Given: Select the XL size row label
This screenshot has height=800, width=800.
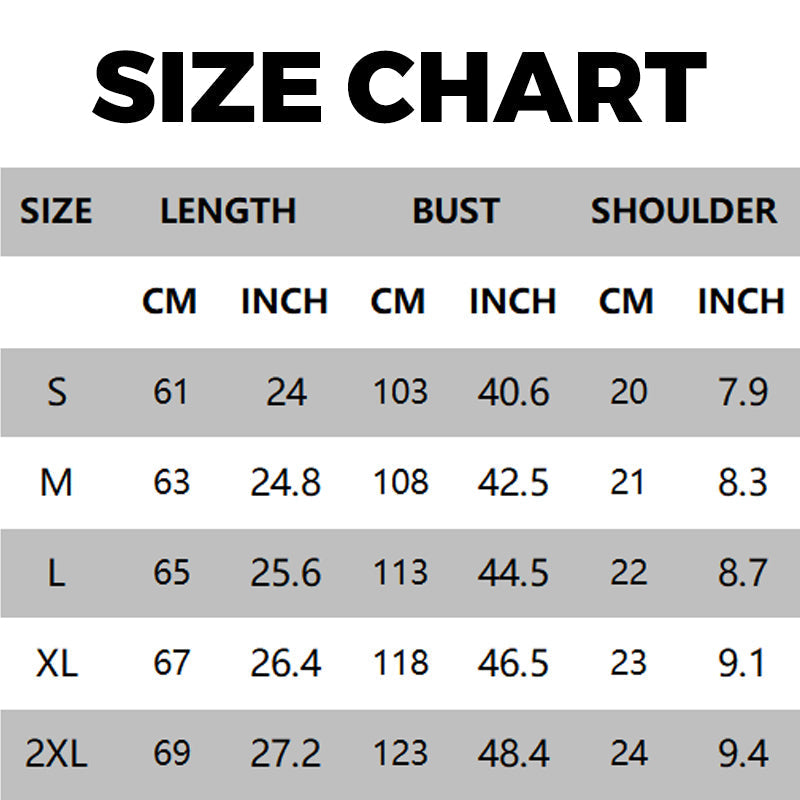Looking at the screenshot, I should click(57, 663).
